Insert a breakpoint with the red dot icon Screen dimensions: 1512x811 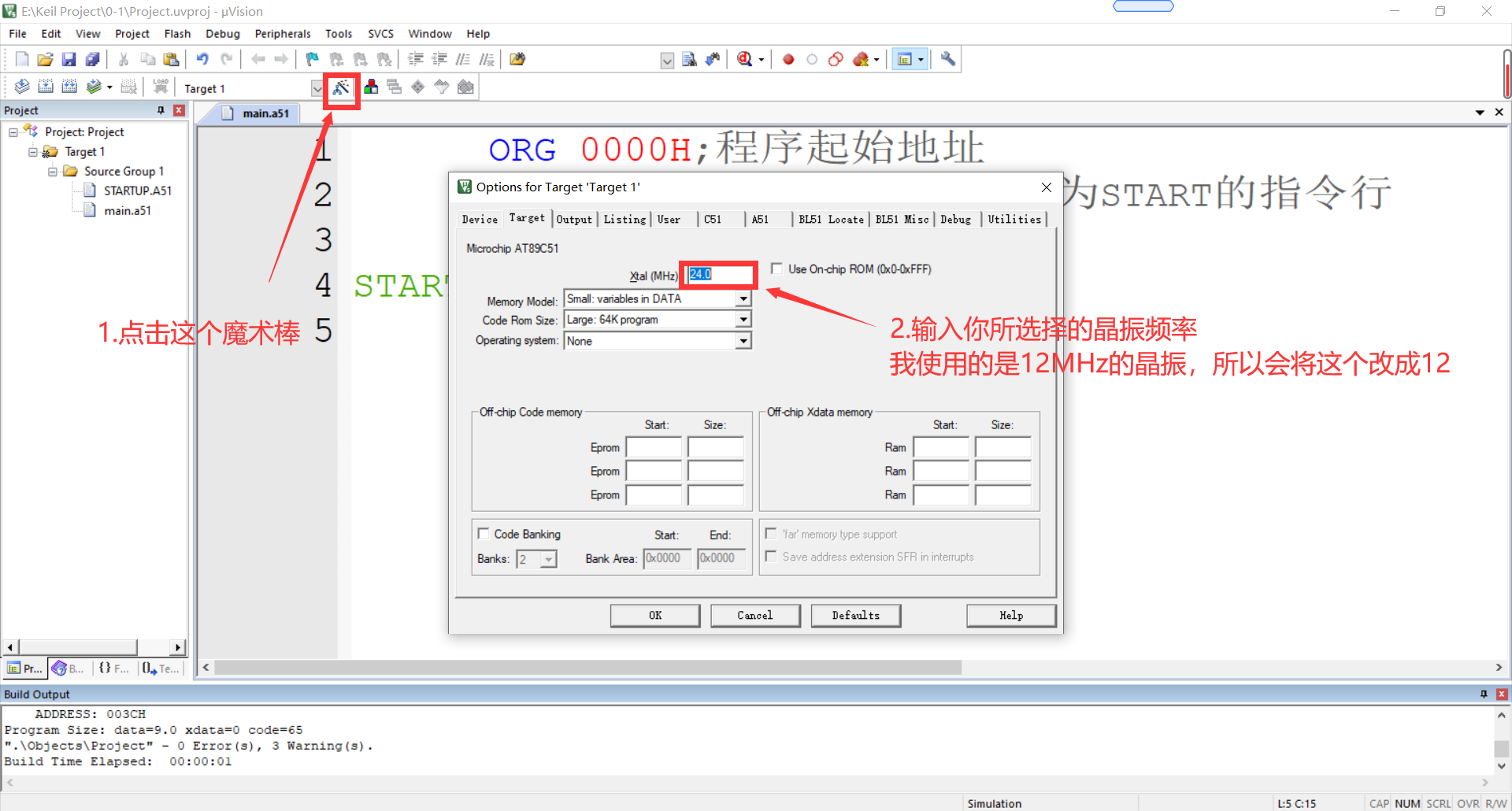[788, 59]
